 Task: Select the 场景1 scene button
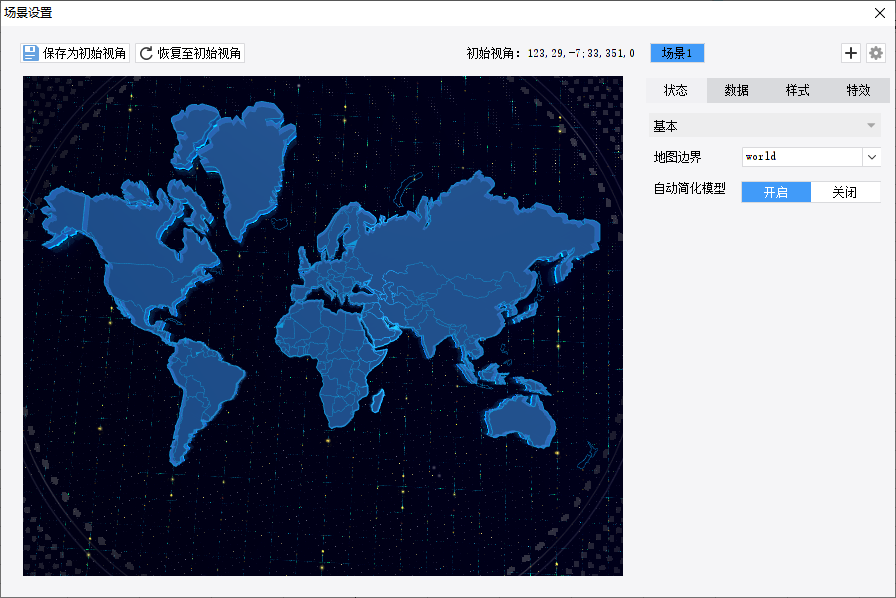[x=677, y=53]
